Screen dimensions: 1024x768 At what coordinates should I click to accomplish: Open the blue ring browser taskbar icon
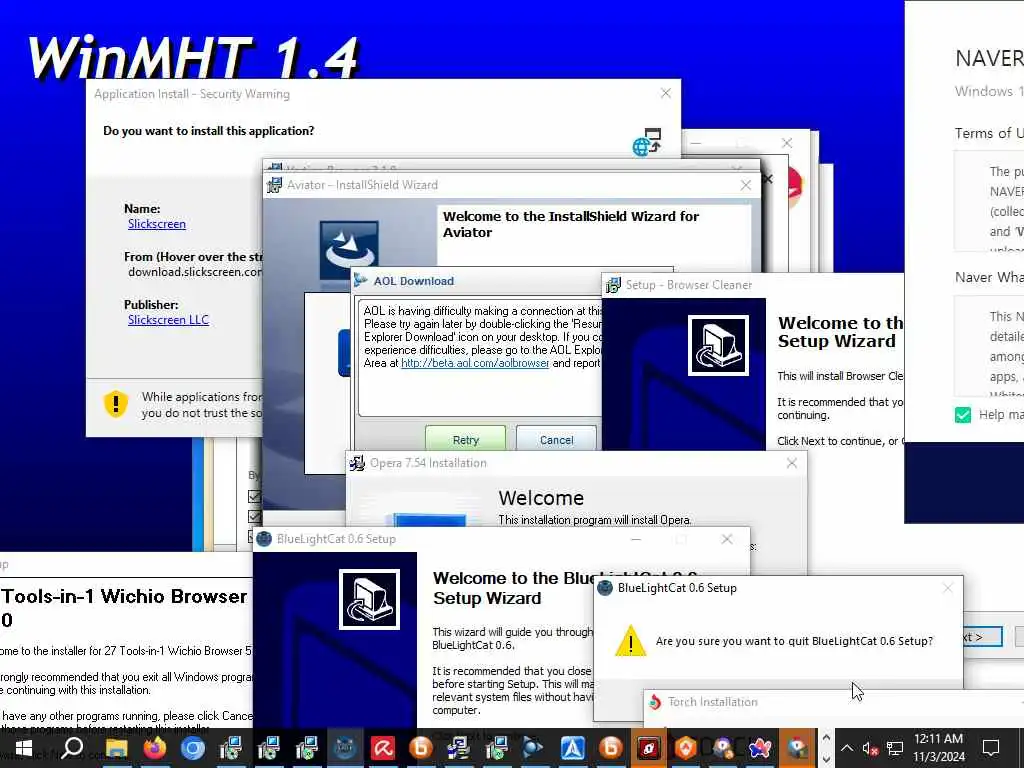click(193, 748)
